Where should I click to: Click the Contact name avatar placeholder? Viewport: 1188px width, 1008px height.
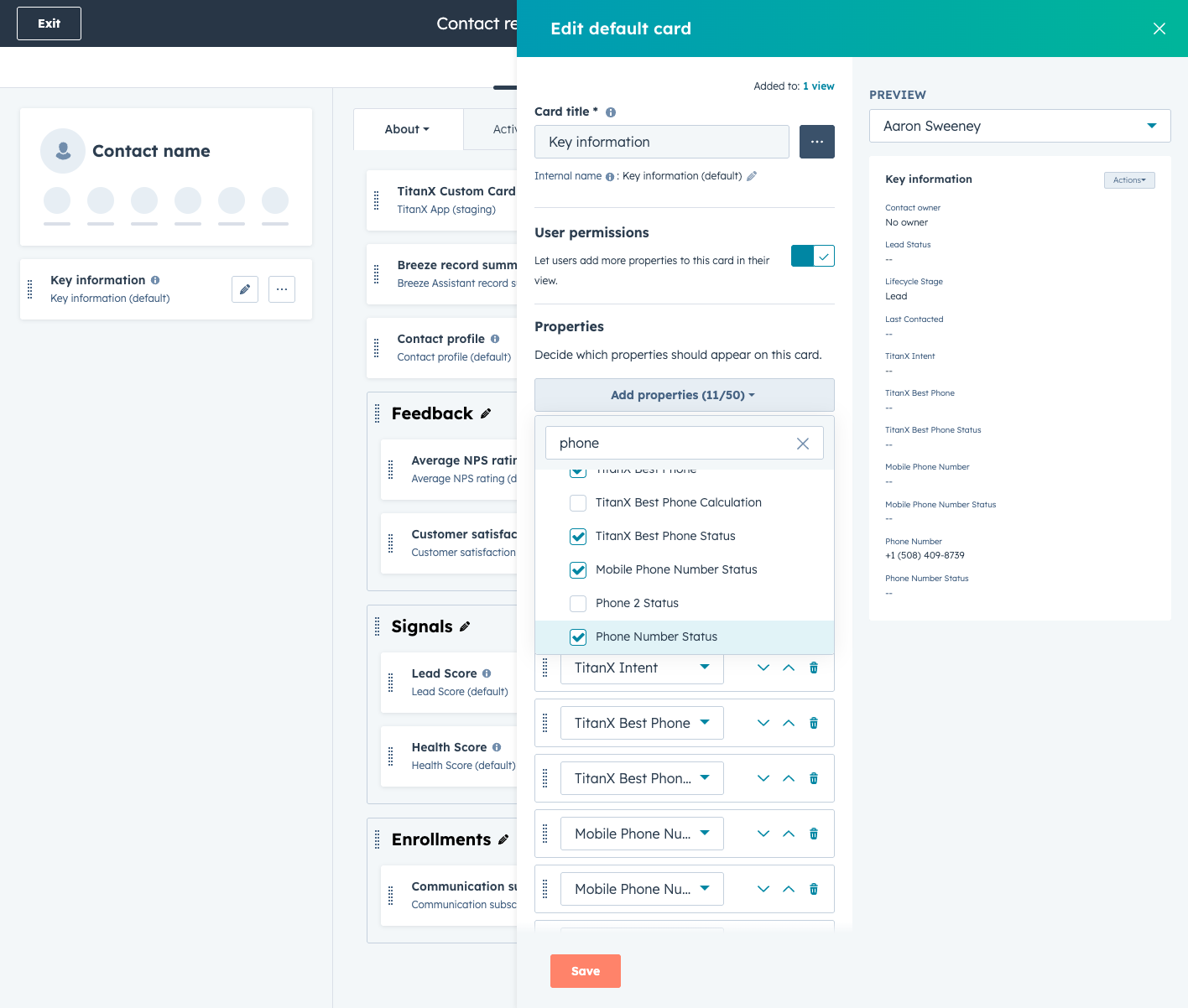click(63, 151)
